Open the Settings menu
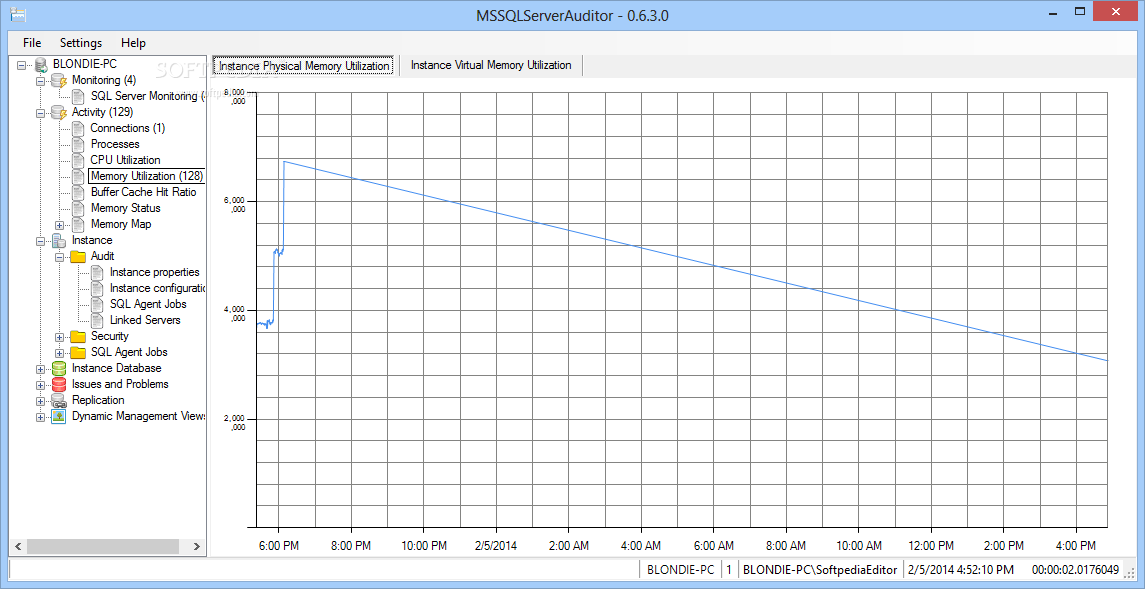 click(81, 42)
